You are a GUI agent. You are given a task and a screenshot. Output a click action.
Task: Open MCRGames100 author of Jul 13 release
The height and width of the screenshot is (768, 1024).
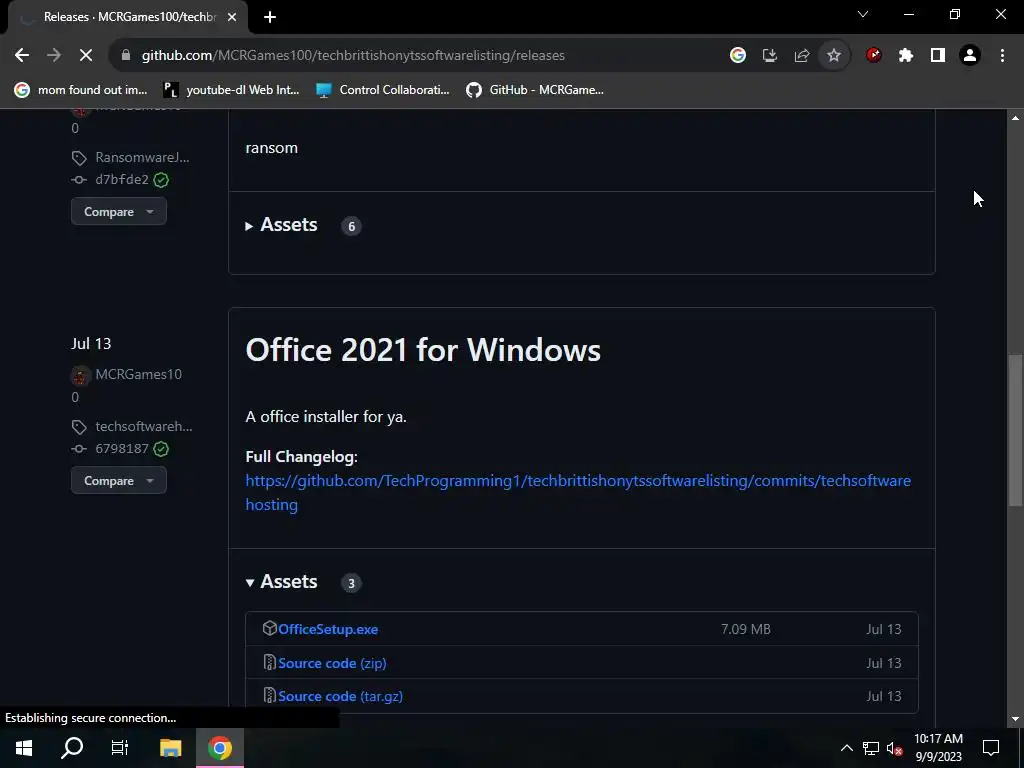click(138, 374)
